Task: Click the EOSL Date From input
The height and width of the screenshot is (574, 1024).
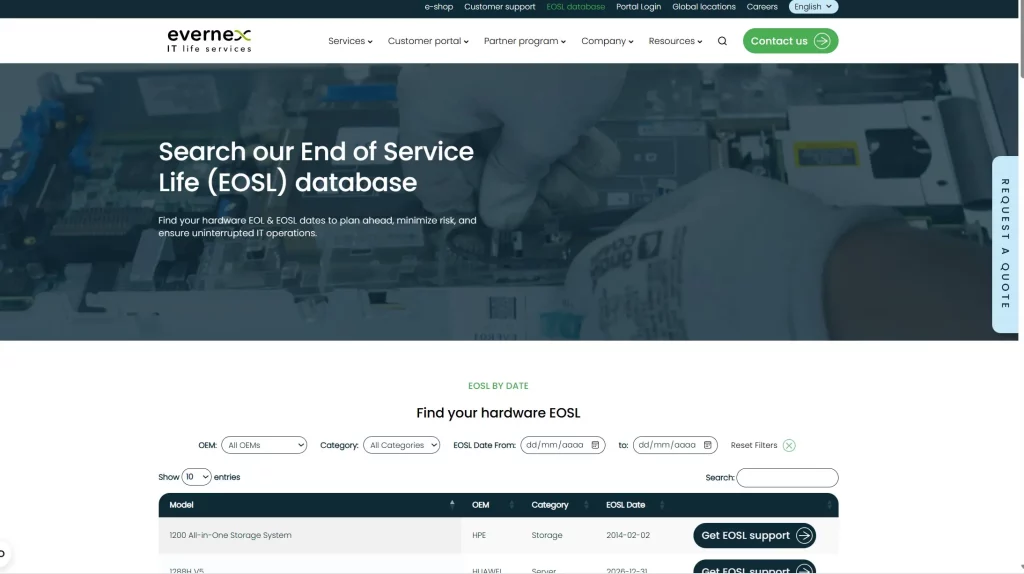Action: (x=562, y=445)
